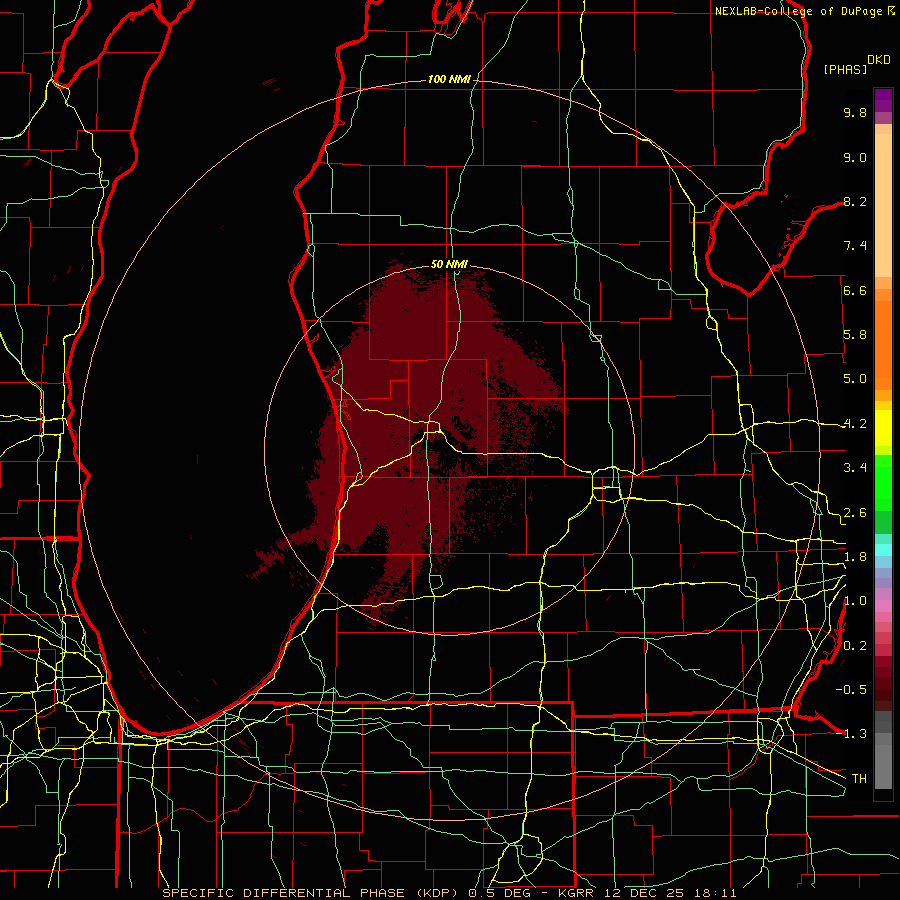The image size is (900, 900).
Task: Click the 100 NMI range ring label
Action: tap(449, 79)
